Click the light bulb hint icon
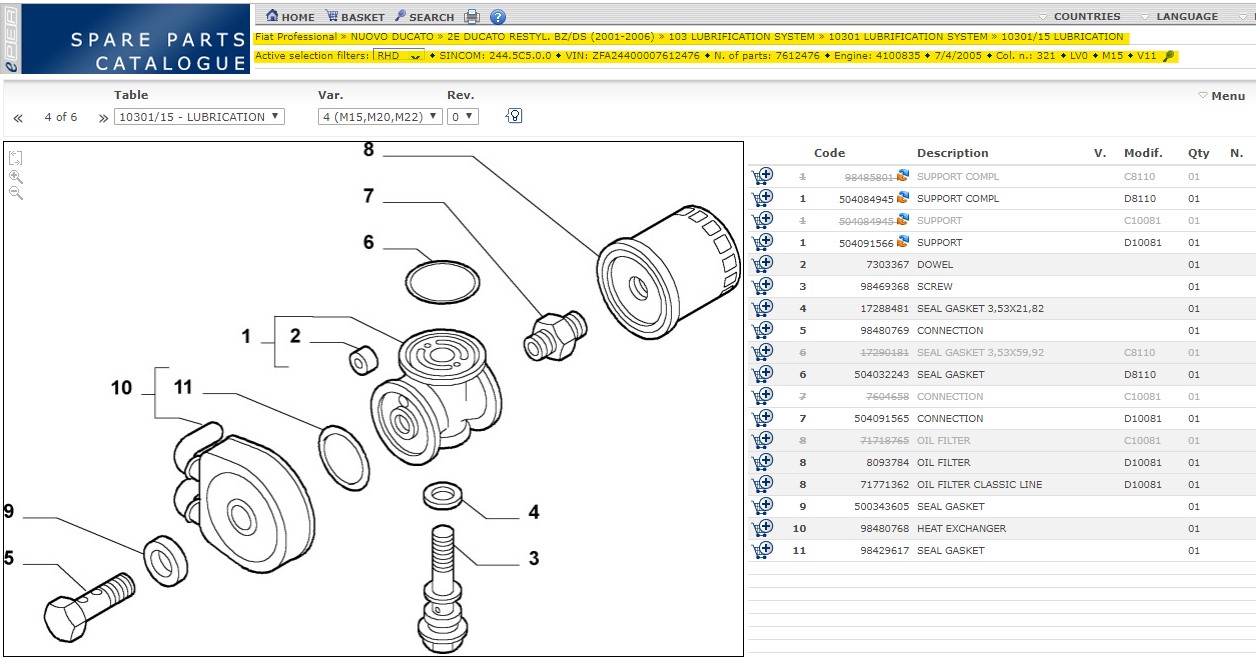Image resolution: width=1256 pixels, height=660 pixels. 514,116
